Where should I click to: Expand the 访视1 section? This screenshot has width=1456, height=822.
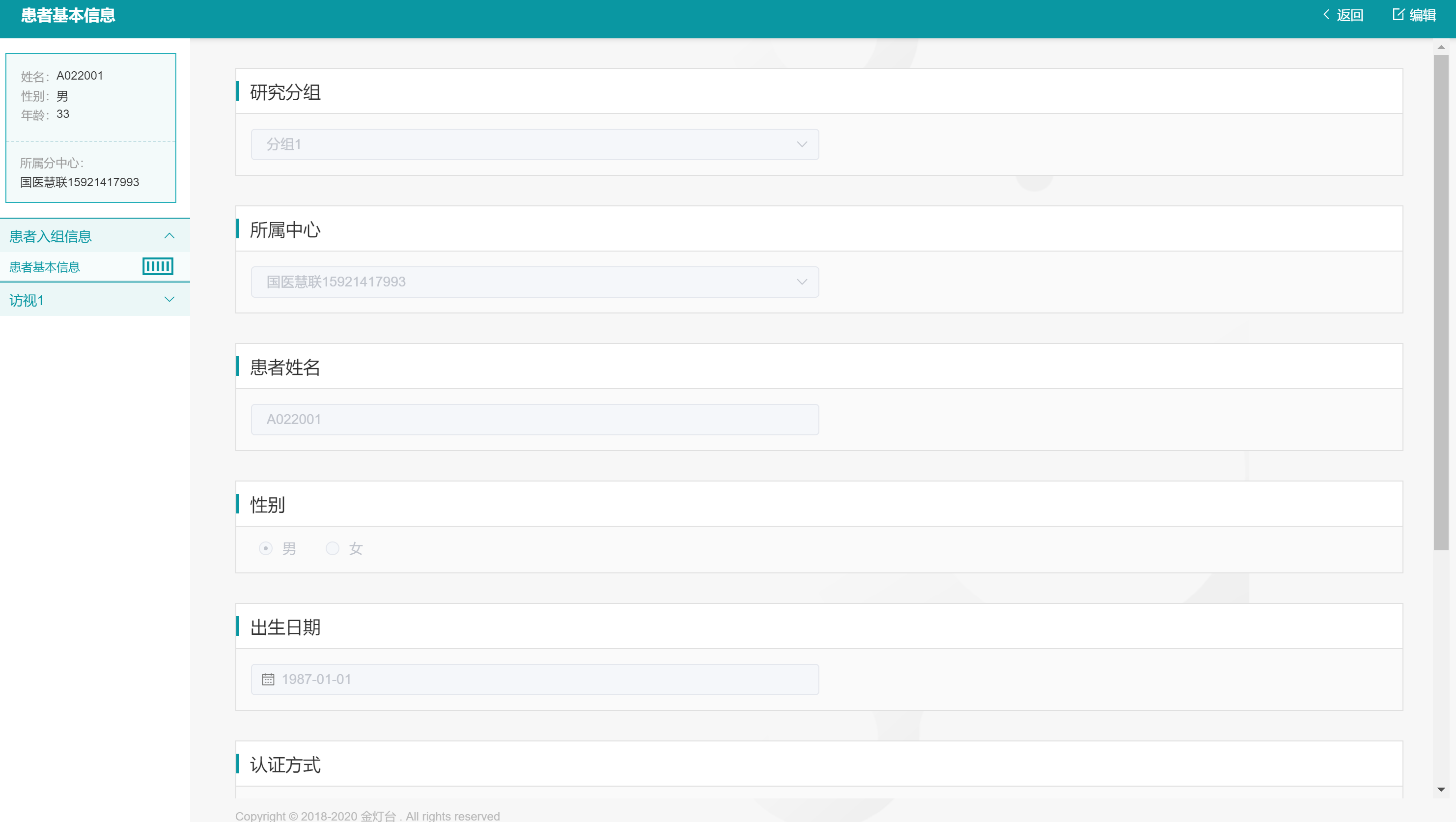(169, 300)
